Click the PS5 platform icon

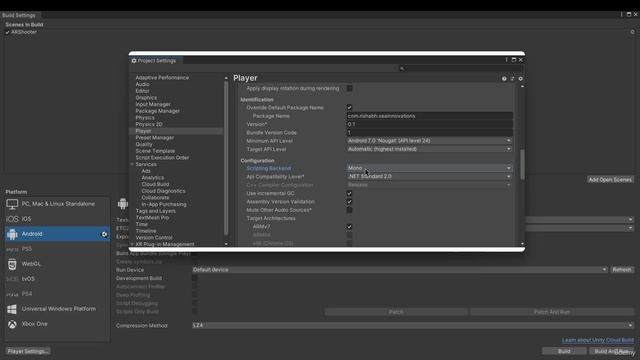point(12,249)
